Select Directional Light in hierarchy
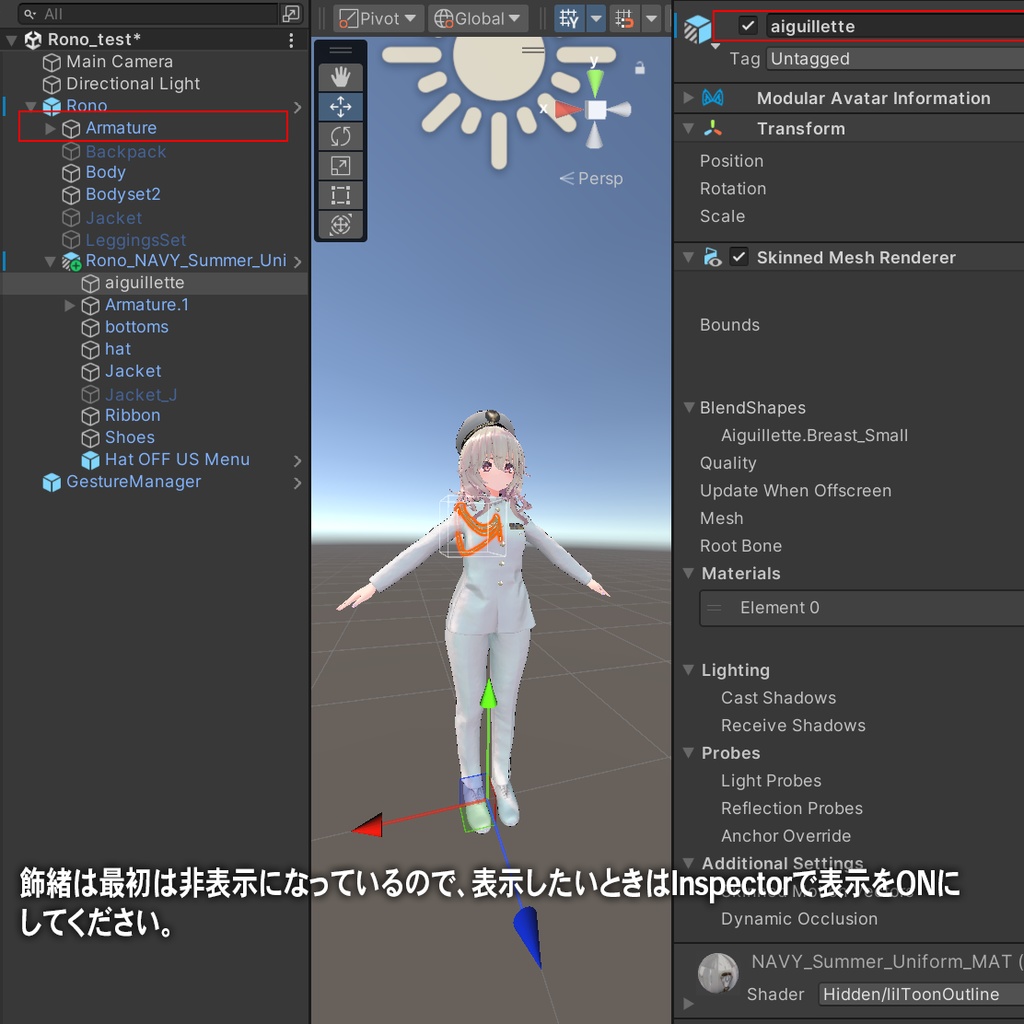 point(133,84)
